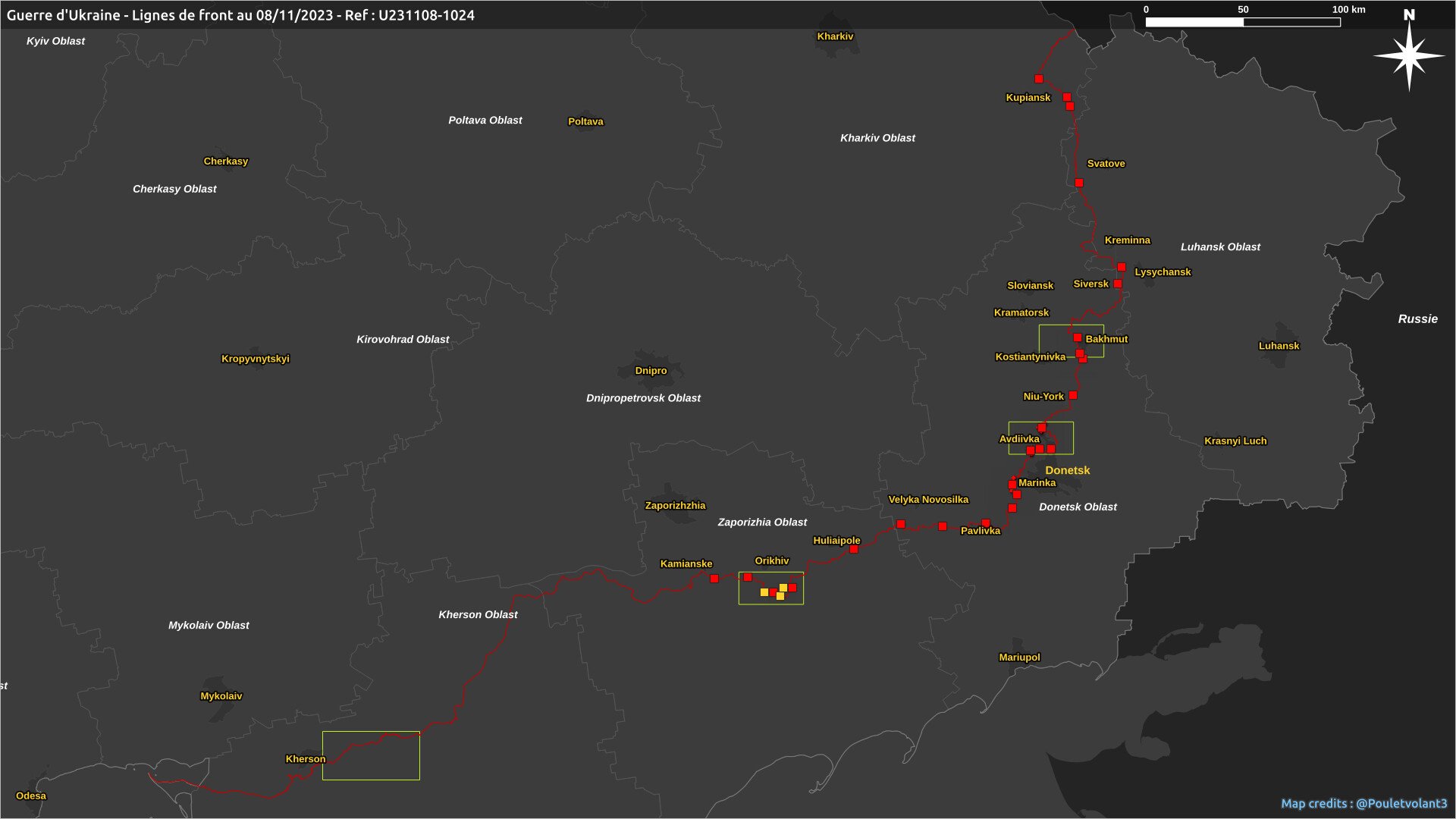Click the Siversk city label

(1091, 284)
